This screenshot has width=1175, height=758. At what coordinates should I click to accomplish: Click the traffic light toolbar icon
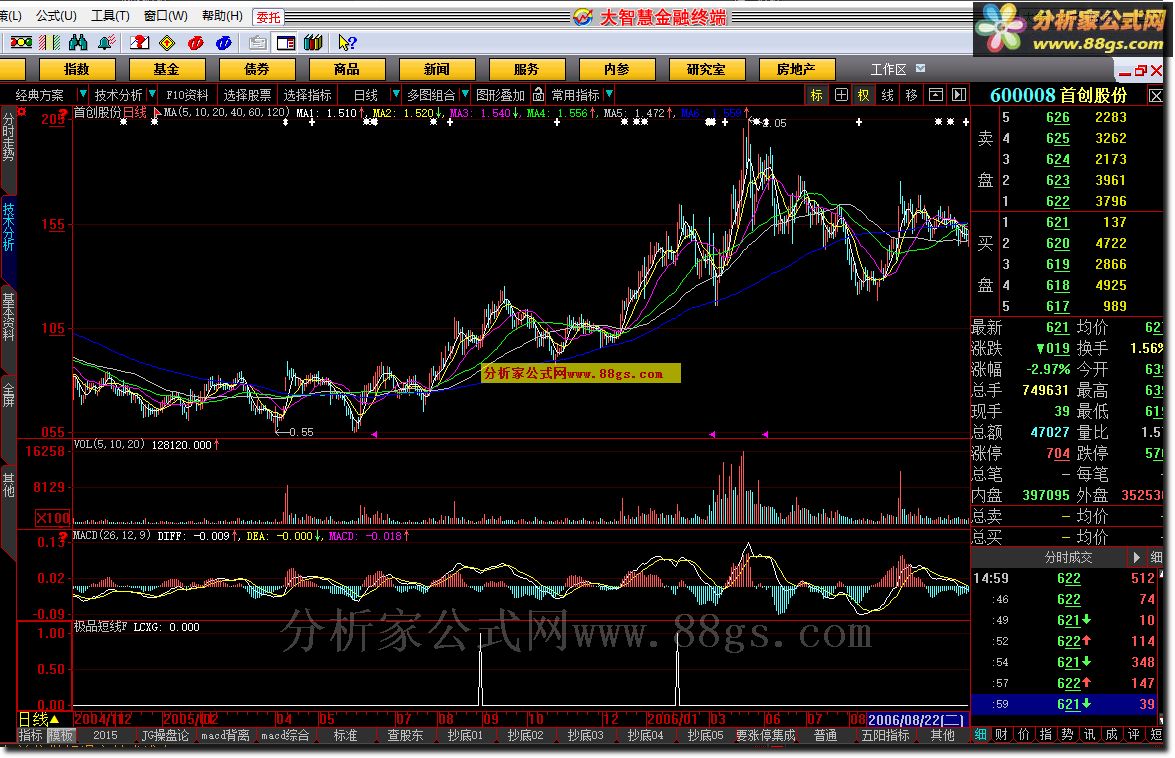[20, 43]
